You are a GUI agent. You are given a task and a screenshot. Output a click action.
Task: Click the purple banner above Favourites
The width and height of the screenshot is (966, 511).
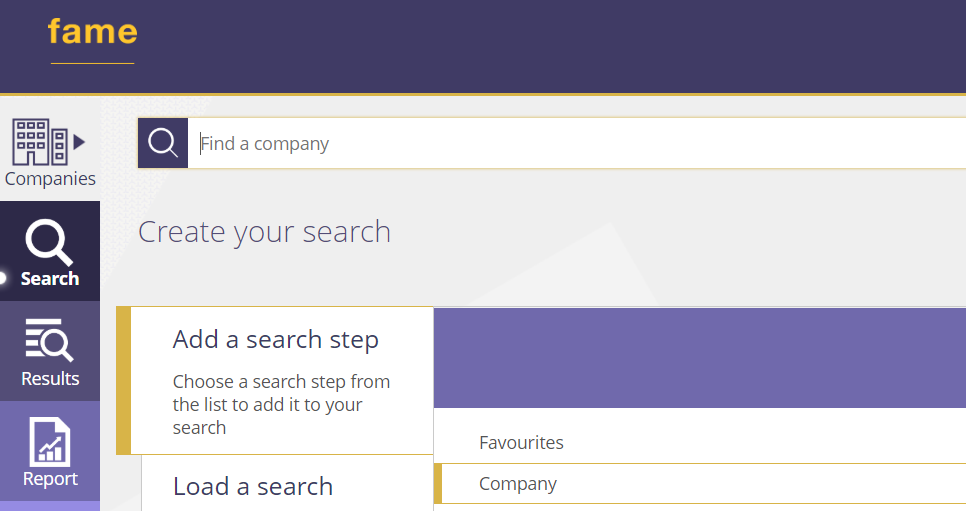(698, 357)
